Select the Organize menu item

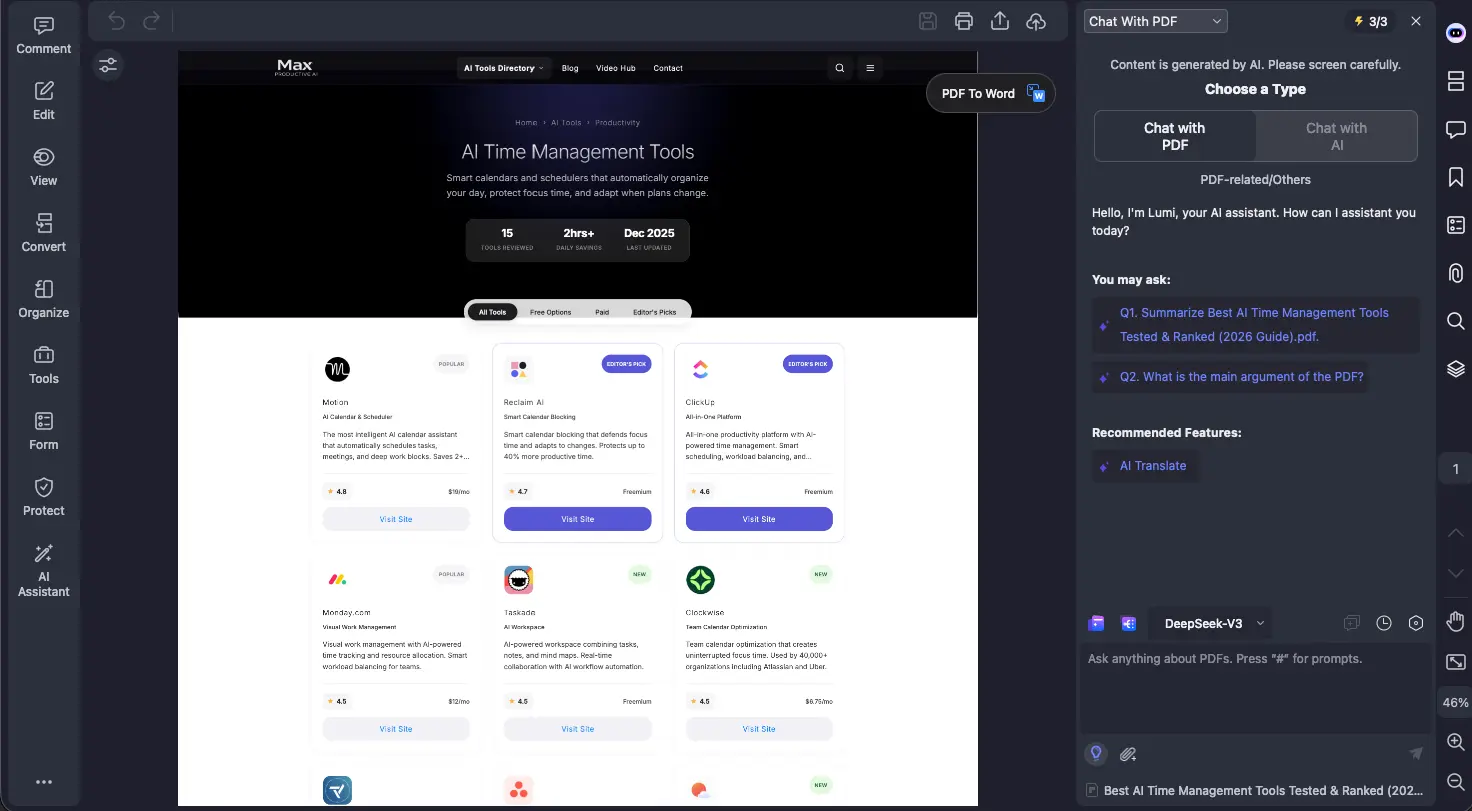(43, 301)
